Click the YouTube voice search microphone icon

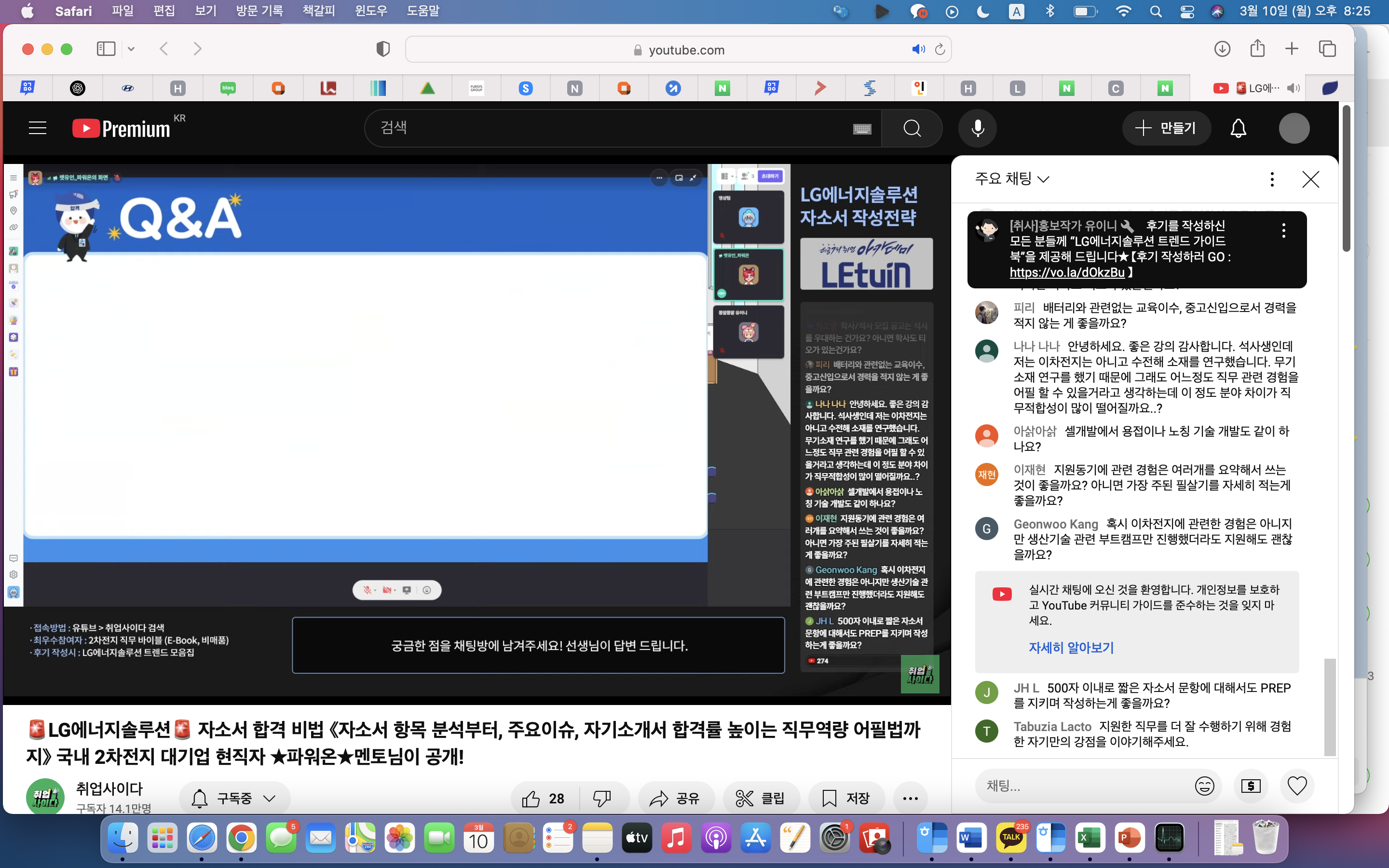tap(977, 128)
